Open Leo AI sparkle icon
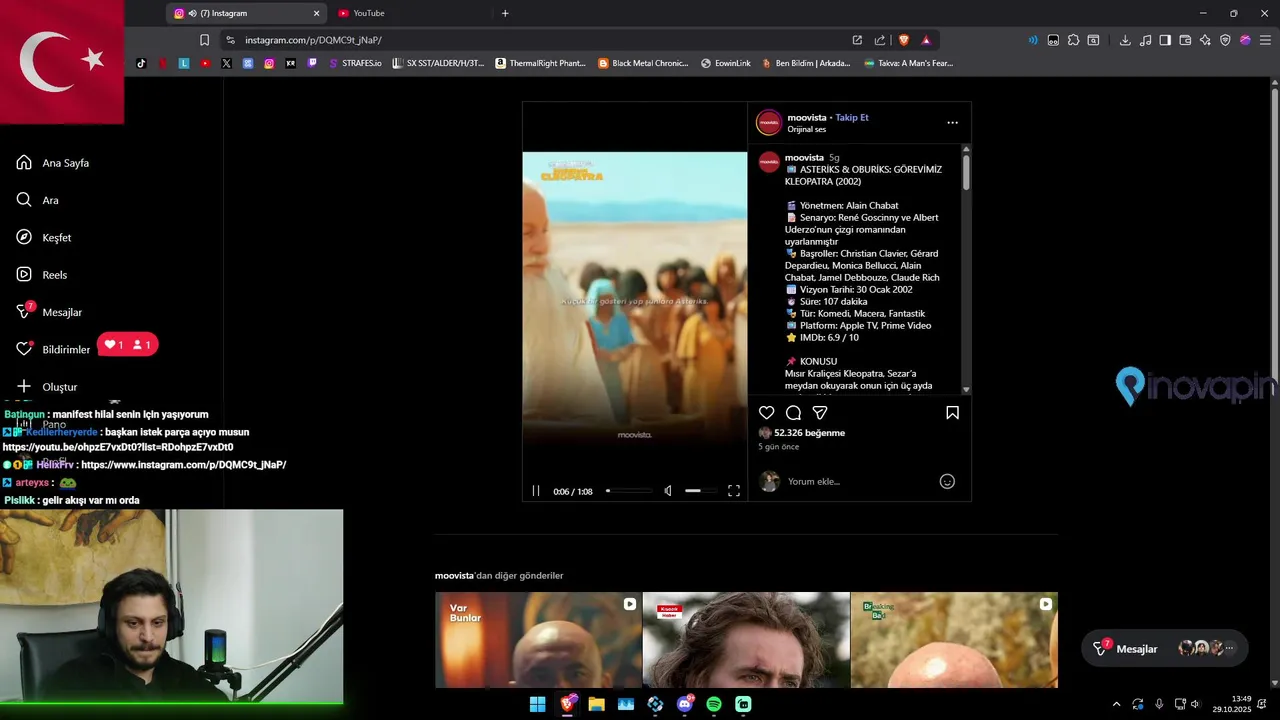The image size is (1280, 720). click(x=1205, y=40)
